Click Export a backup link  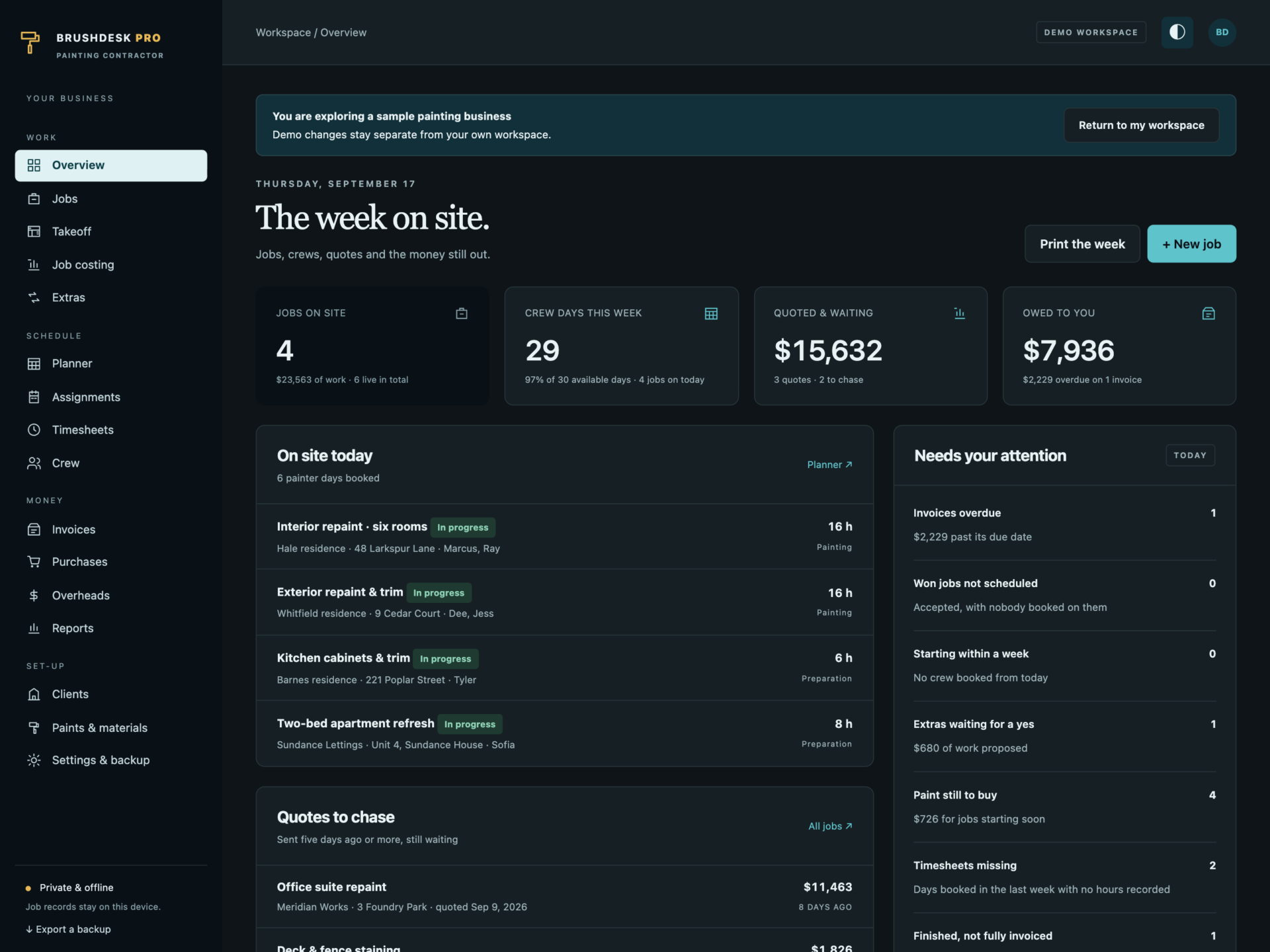click(68, 930)
